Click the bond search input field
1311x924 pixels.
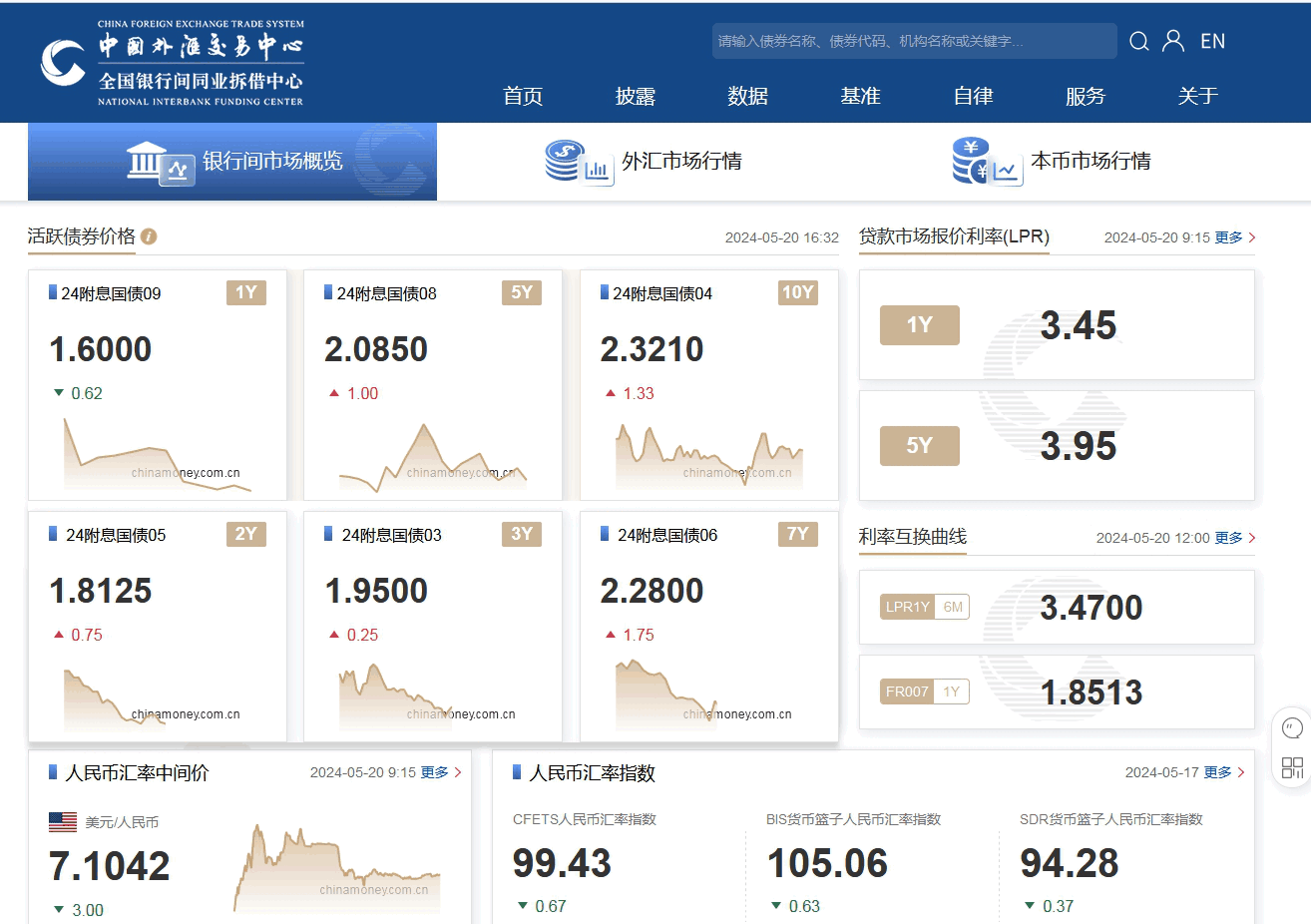coord(914,41)
